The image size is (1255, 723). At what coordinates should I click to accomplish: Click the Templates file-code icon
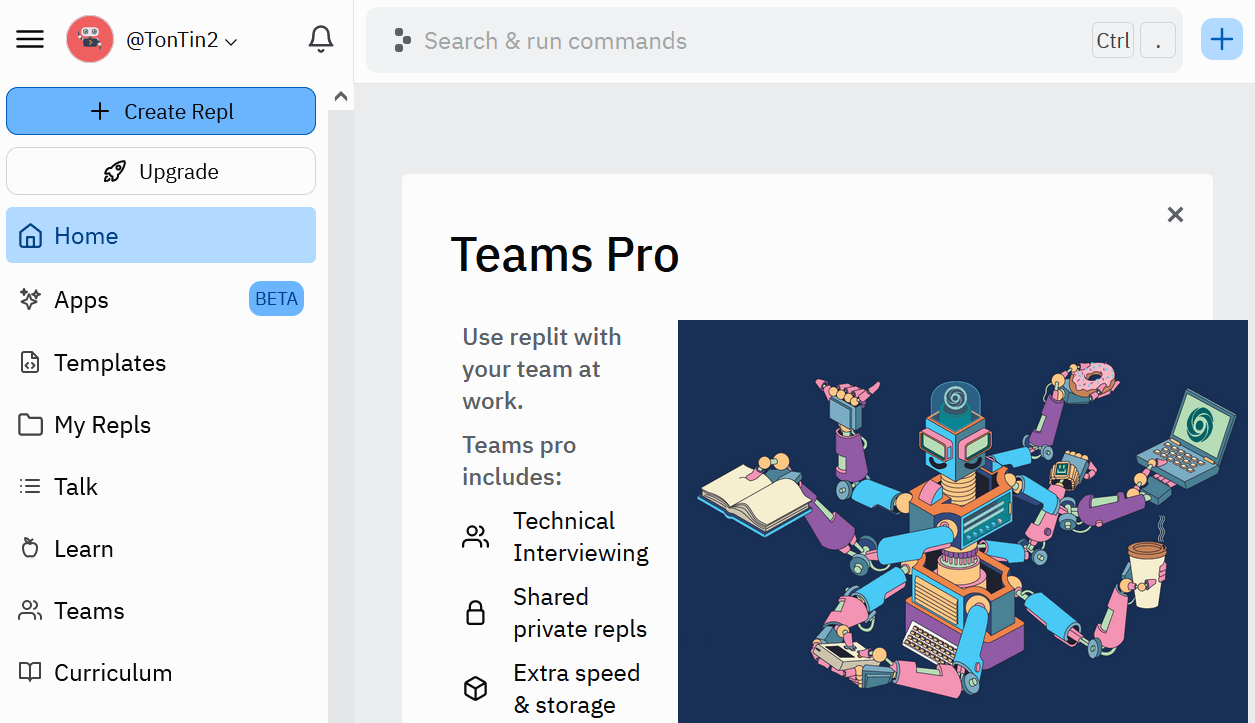click(x=31, y=362)
